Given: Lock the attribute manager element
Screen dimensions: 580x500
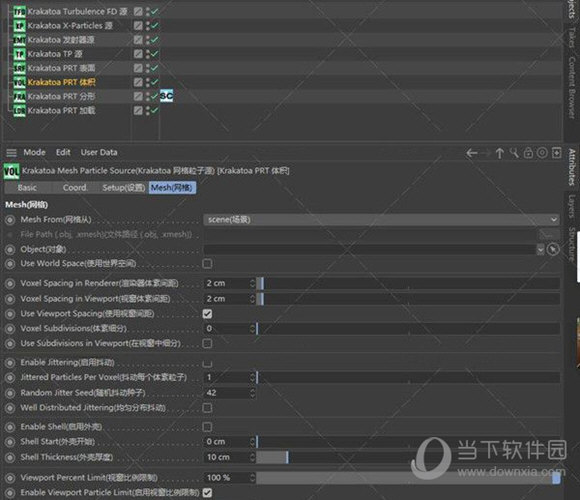Looking at the screenshot, I should click(x=528, y=153).
